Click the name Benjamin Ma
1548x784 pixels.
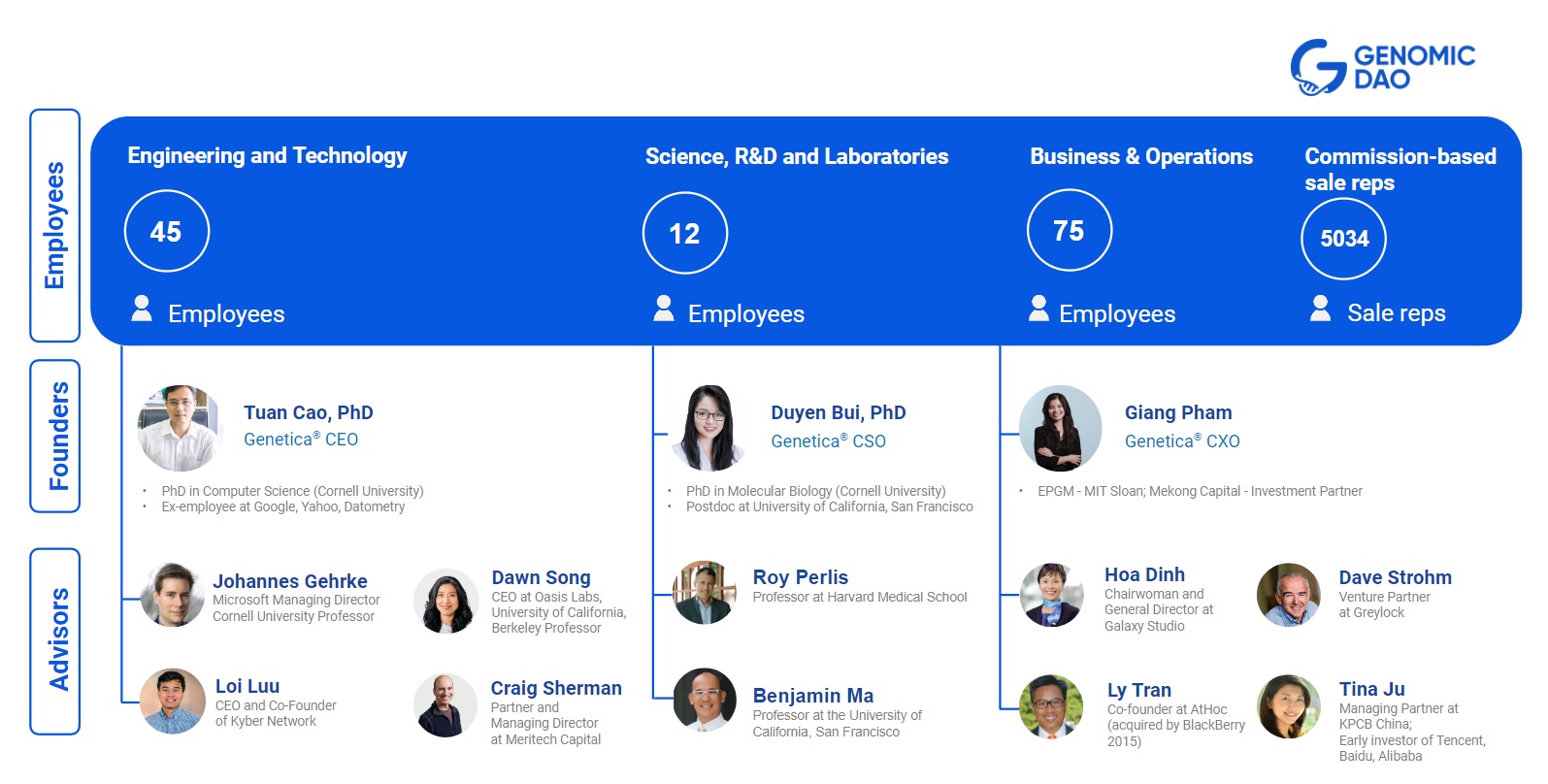pyautogui.click(x=813, y=696)
